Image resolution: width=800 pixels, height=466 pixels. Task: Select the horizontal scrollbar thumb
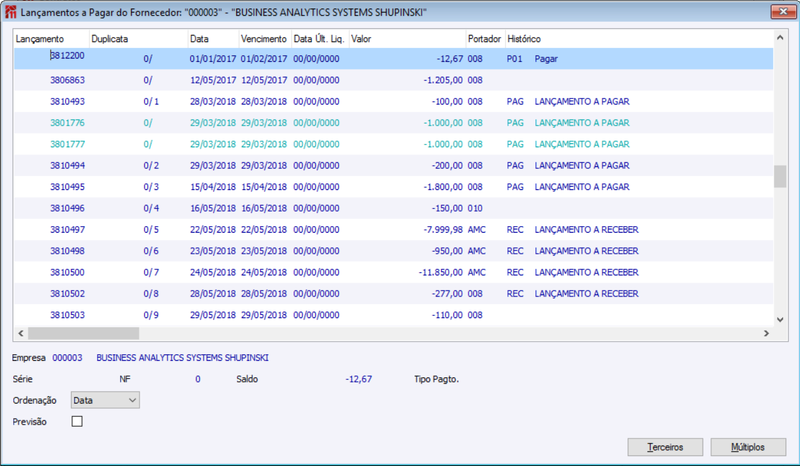point(84,333)
